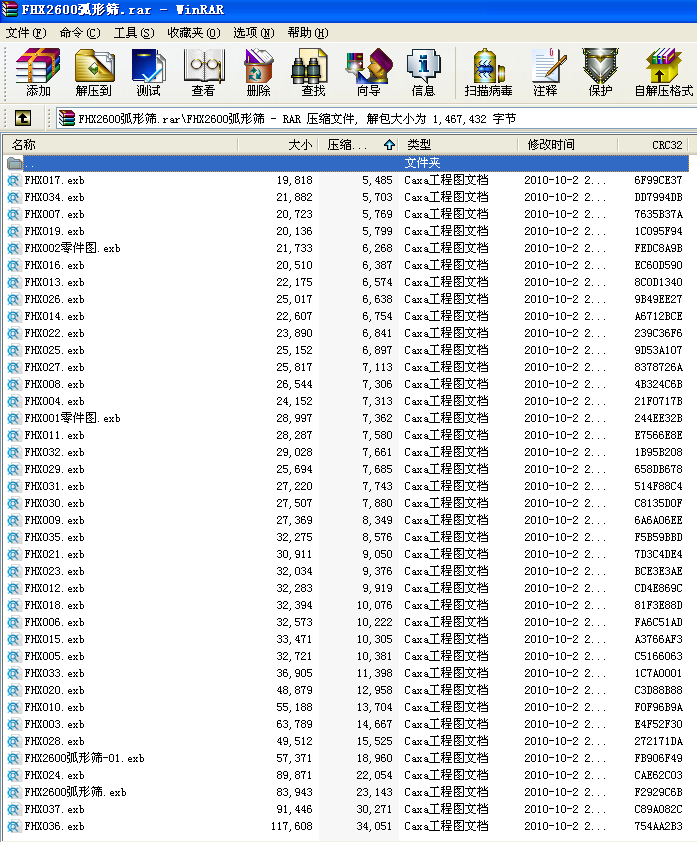Select file FHX035.exb
The height and width of the screenshot is (842, 697).
click(x=54, y=538)
